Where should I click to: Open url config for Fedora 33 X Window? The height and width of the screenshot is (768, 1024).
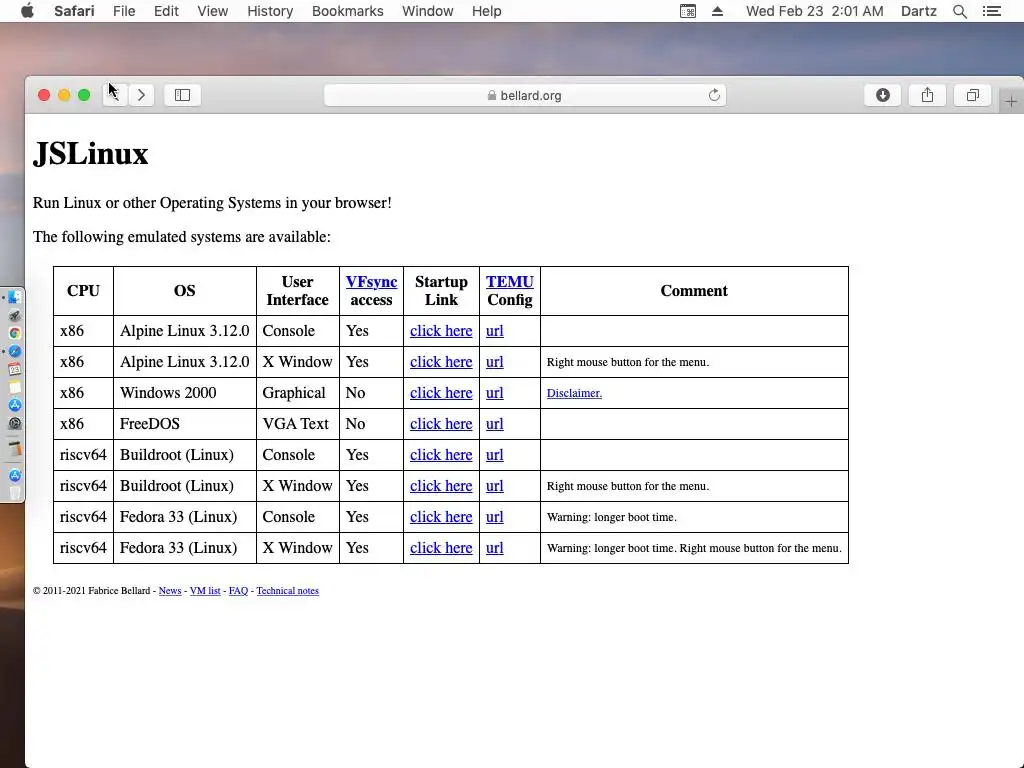point(494,548)
